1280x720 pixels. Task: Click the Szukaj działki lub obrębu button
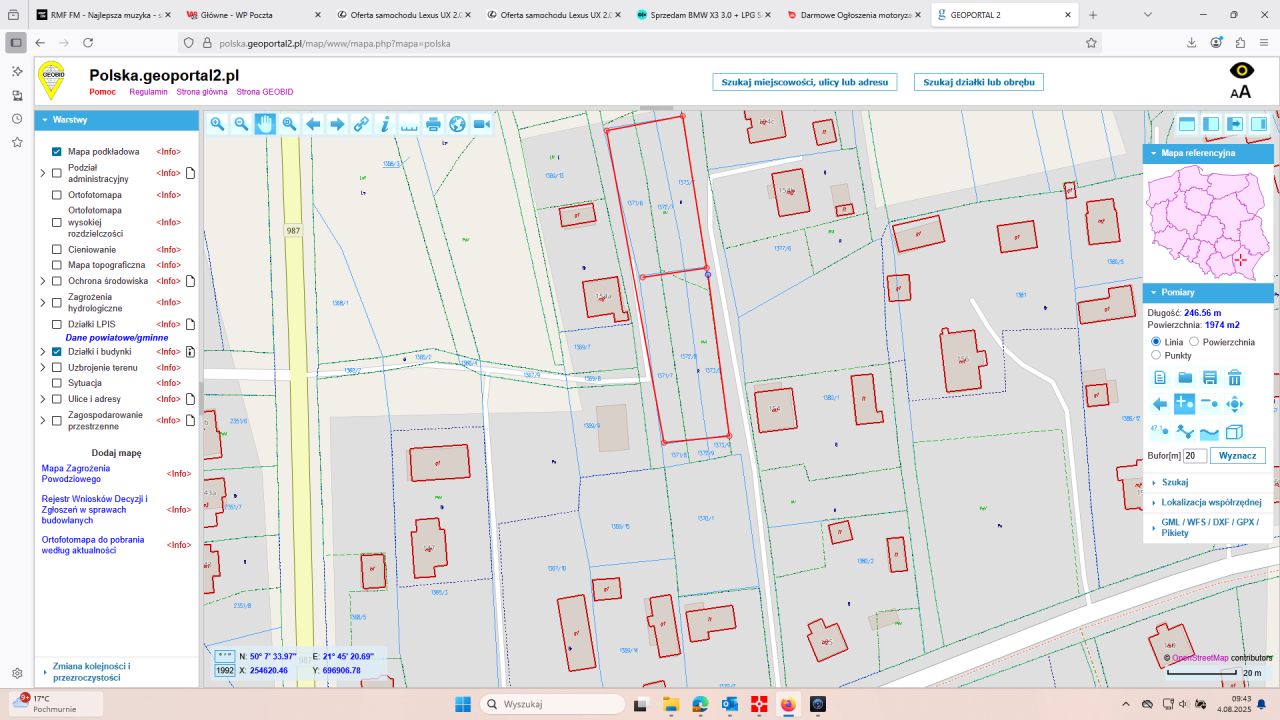click(978, 82)
